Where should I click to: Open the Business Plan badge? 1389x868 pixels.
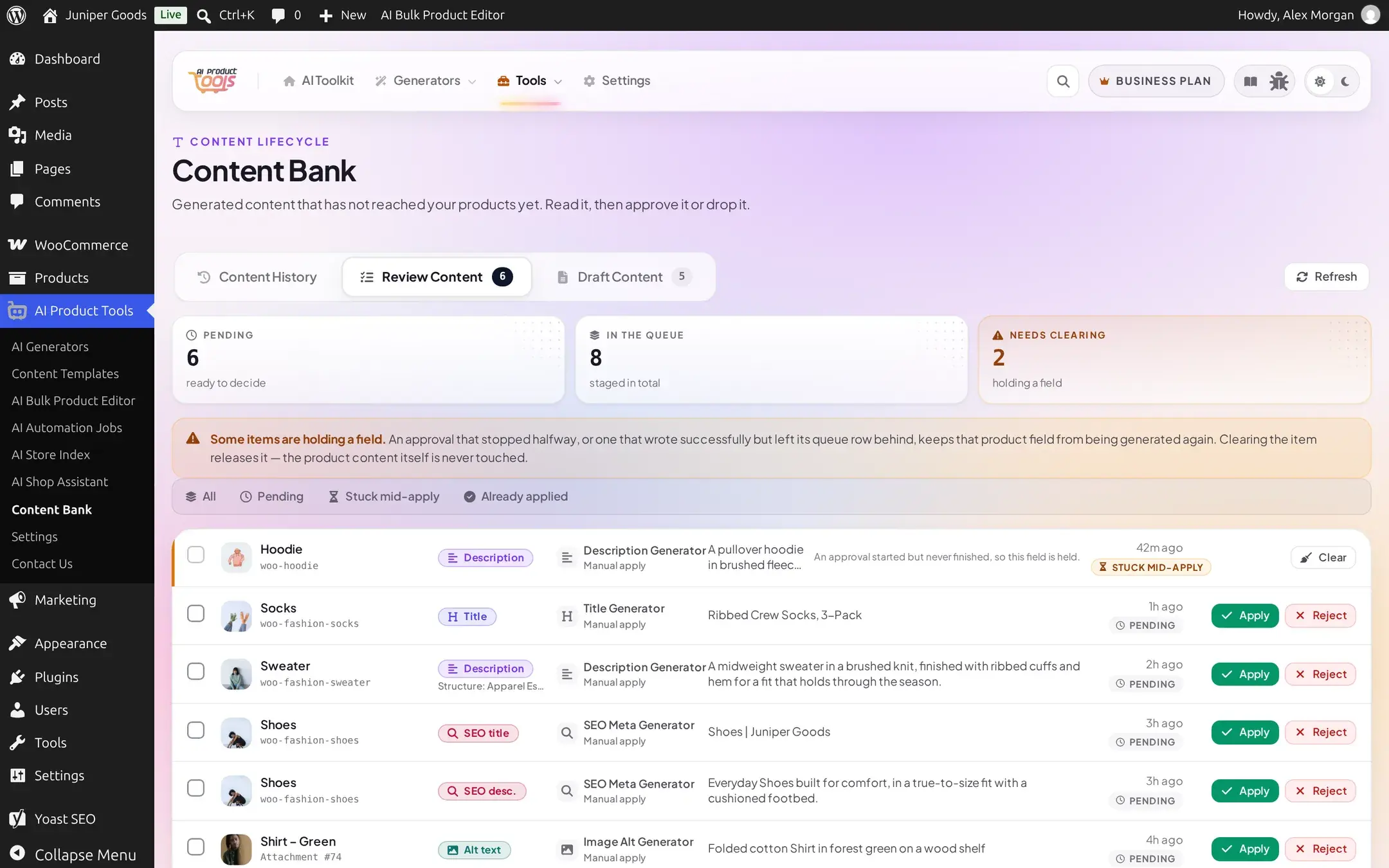[1156, 81]
